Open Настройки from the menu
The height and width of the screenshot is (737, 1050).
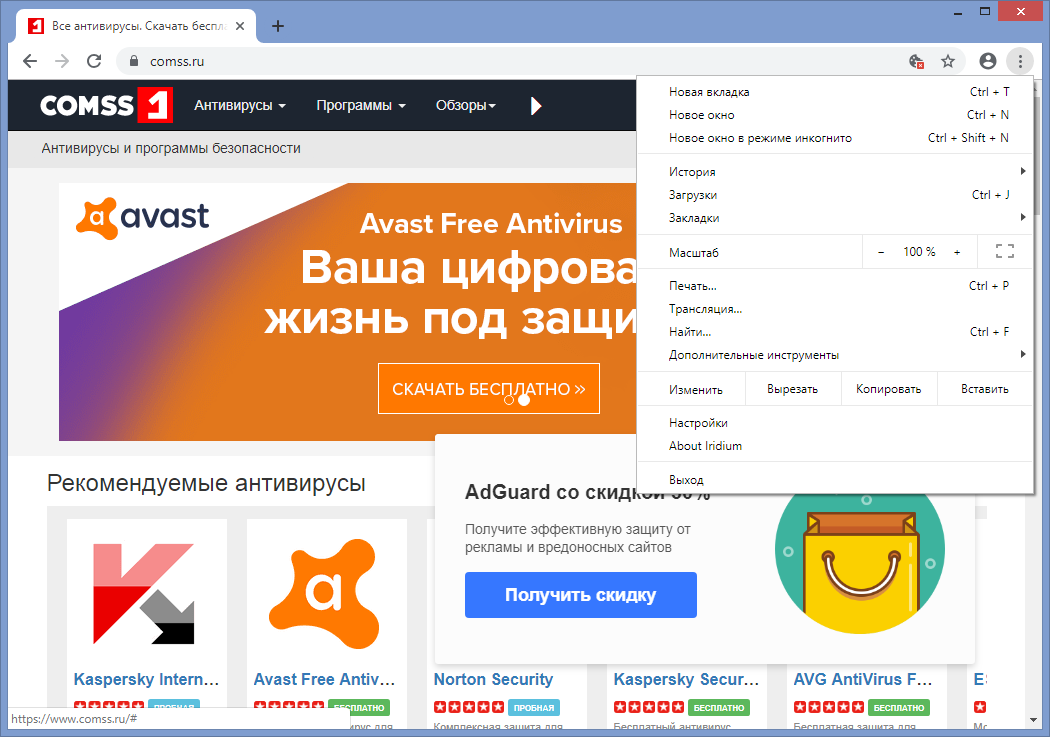coord(834,422)
